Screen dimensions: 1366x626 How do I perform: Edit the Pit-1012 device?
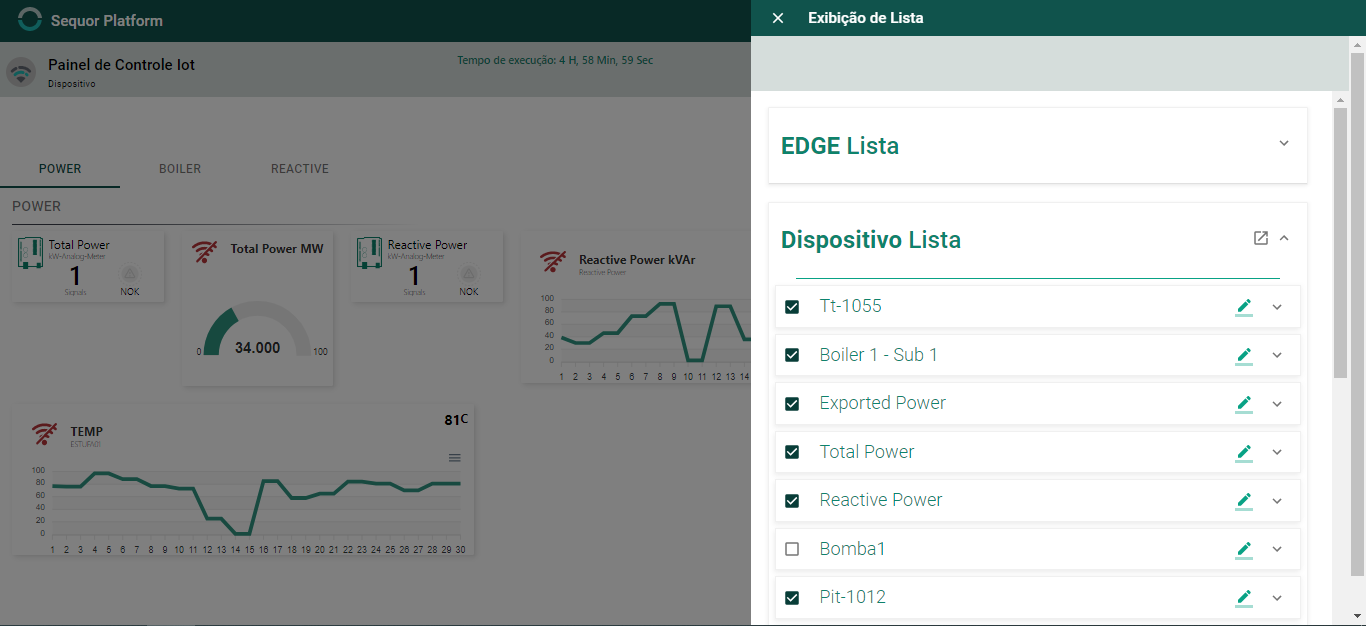point(1244,598)
